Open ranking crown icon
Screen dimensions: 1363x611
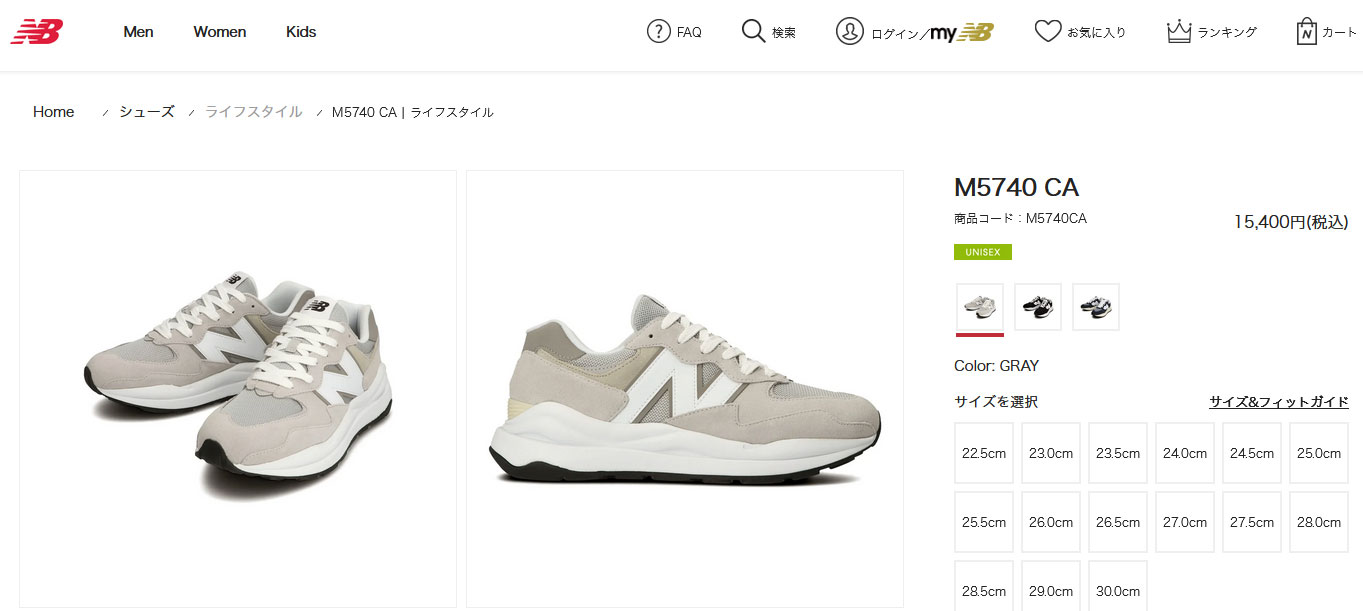[1179, 32]
